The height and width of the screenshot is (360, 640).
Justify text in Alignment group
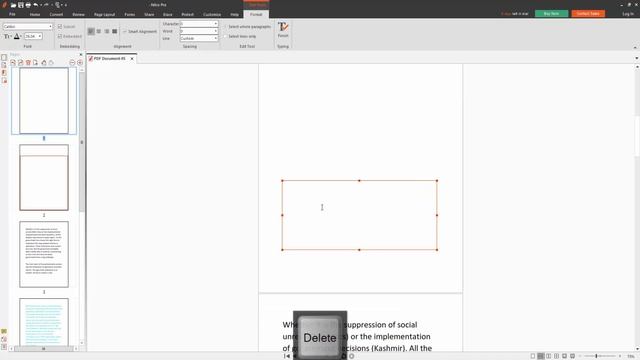pos(114,31)
